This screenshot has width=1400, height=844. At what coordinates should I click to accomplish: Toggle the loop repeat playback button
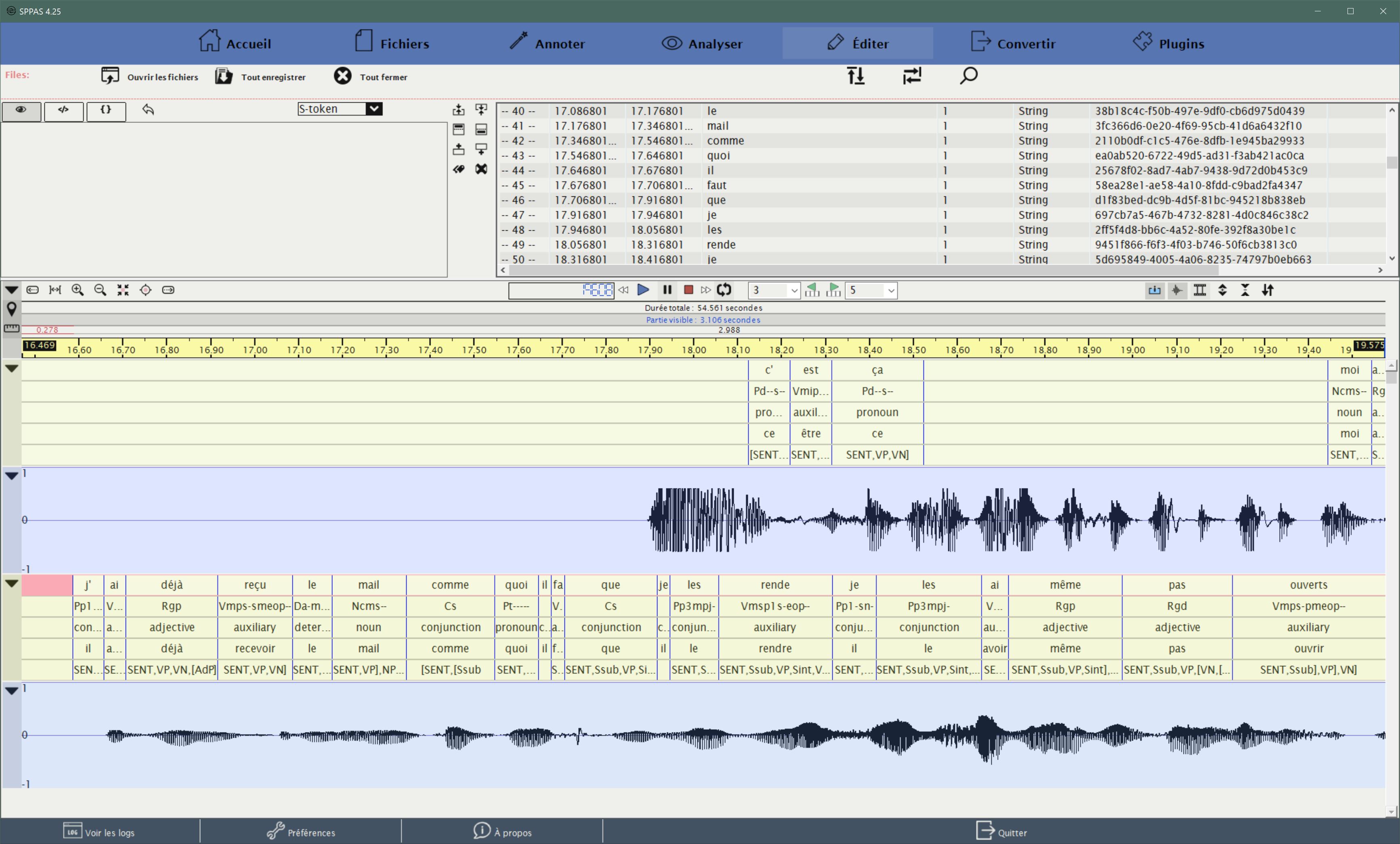724,290
